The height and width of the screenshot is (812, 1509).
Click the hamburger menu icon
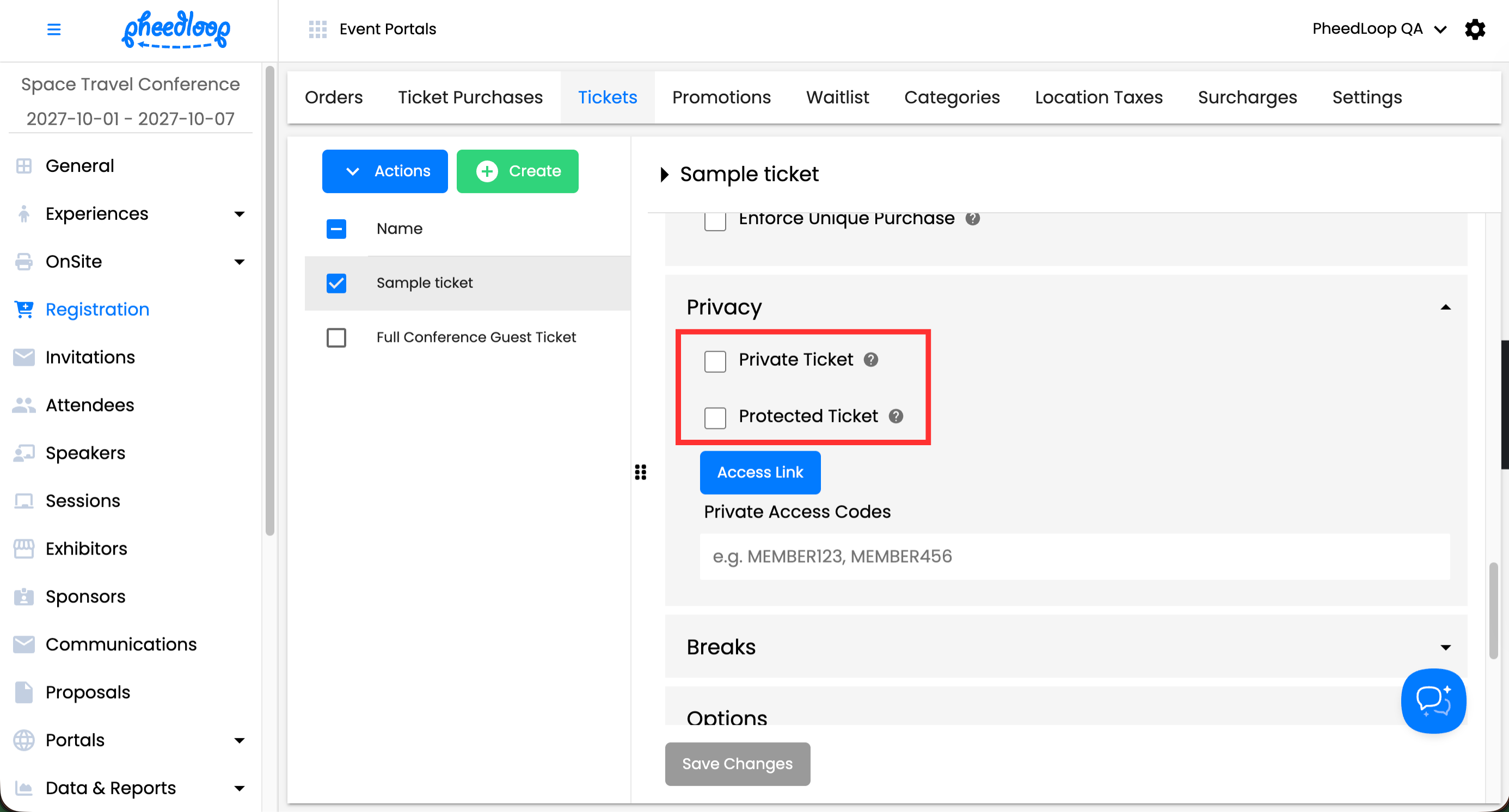pos(53,29)
